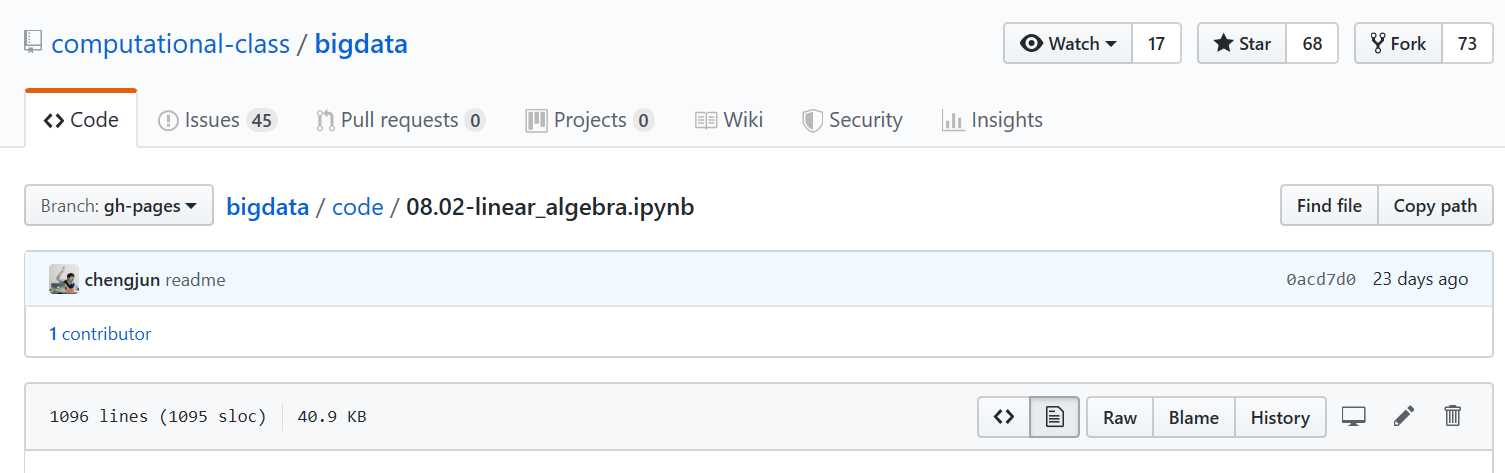Image resolution: width=1505 pixels, height=473 pixels.
Task: Click the desktop open icon
Action: 1353,417
